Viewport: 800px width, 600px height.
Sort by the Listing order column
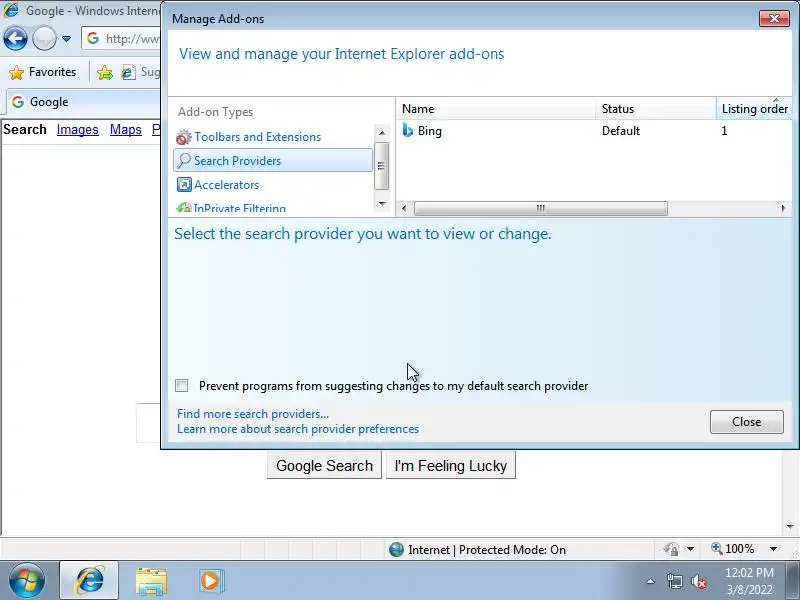click(755, 109)
